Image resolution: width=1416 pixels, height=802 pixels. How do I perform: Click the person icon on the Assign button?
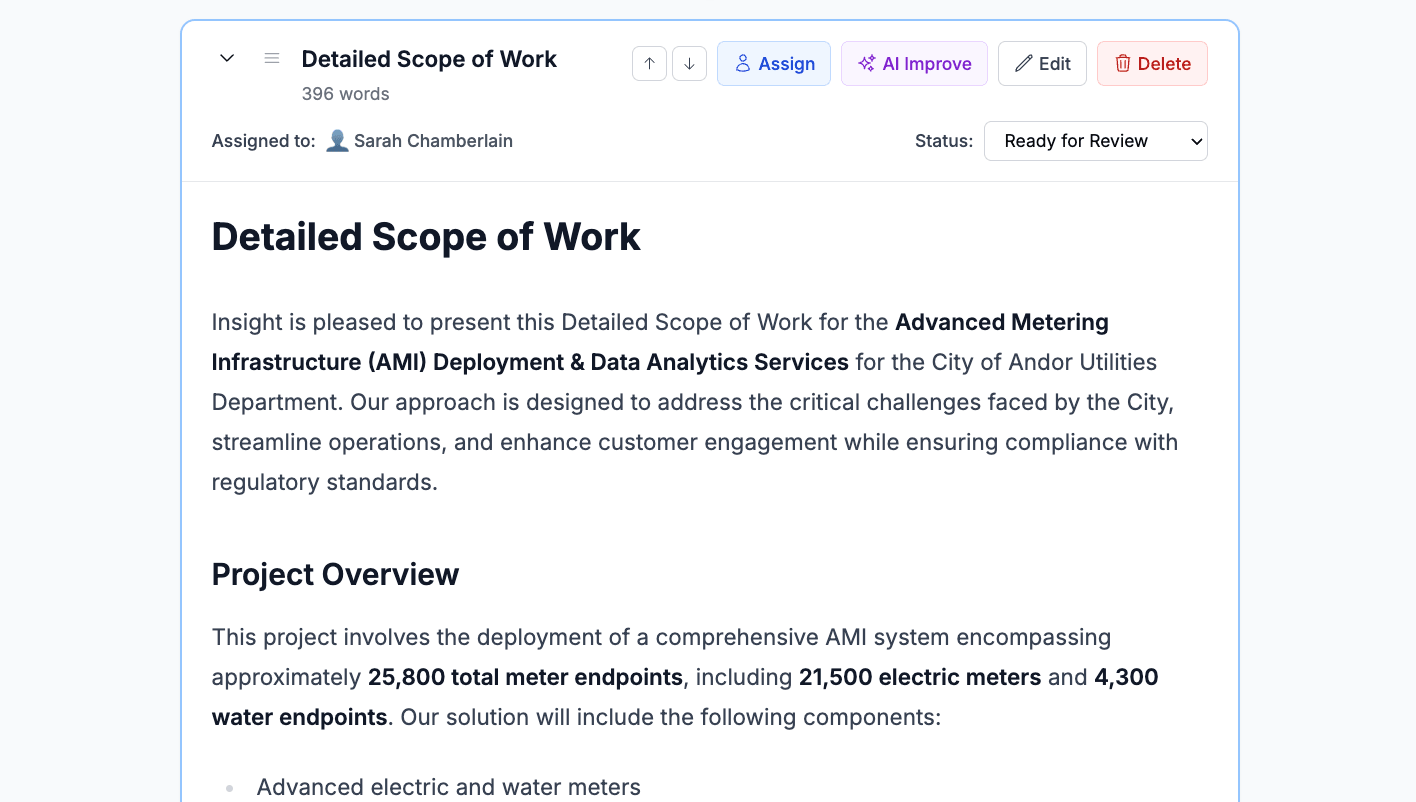click(x=742, y=63)
